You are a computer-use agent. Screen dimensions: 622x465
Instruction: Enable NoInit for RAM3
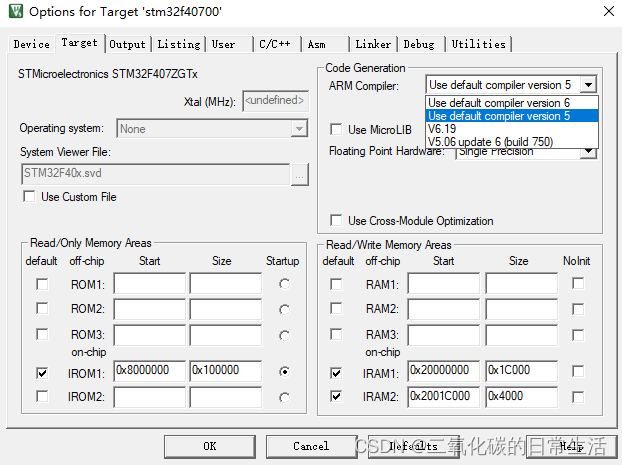click(578, 335)
